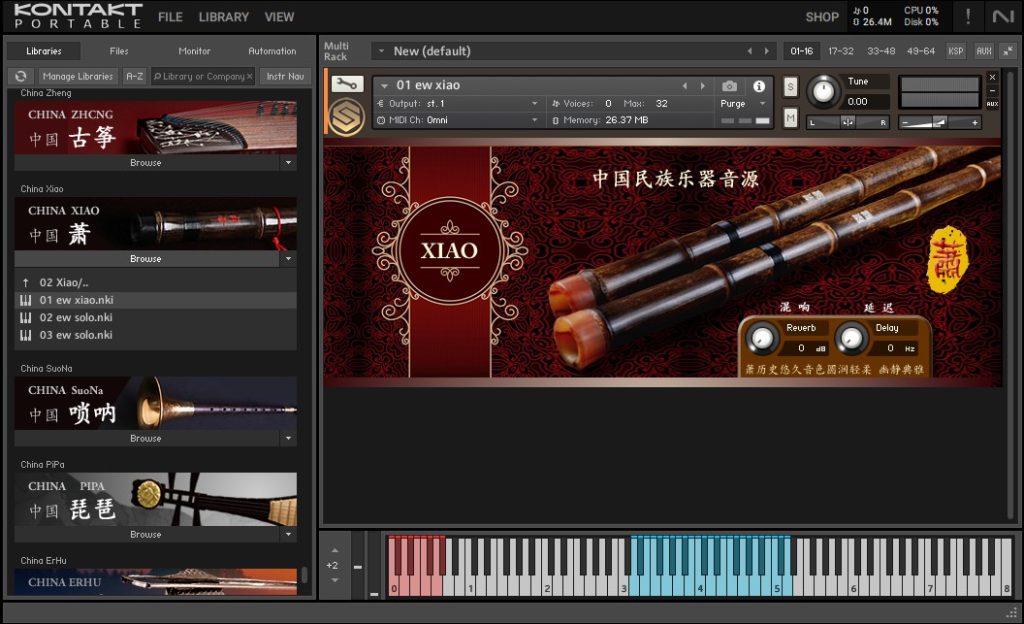Toggle A-Z library sorting
Screen dimensions: 1024x624
[x=135, y=76]
